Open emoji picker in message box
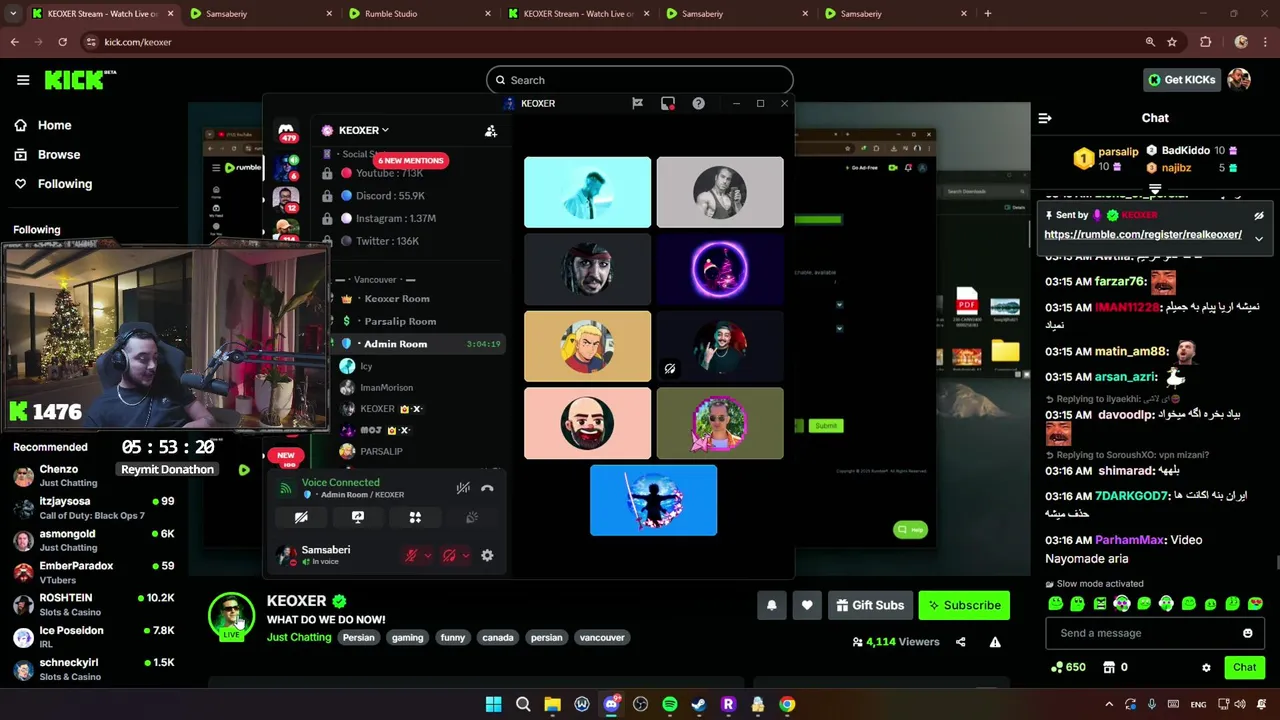Image resolution: width=1280 pixels, height=720 pixels. tap(1247, 633)
